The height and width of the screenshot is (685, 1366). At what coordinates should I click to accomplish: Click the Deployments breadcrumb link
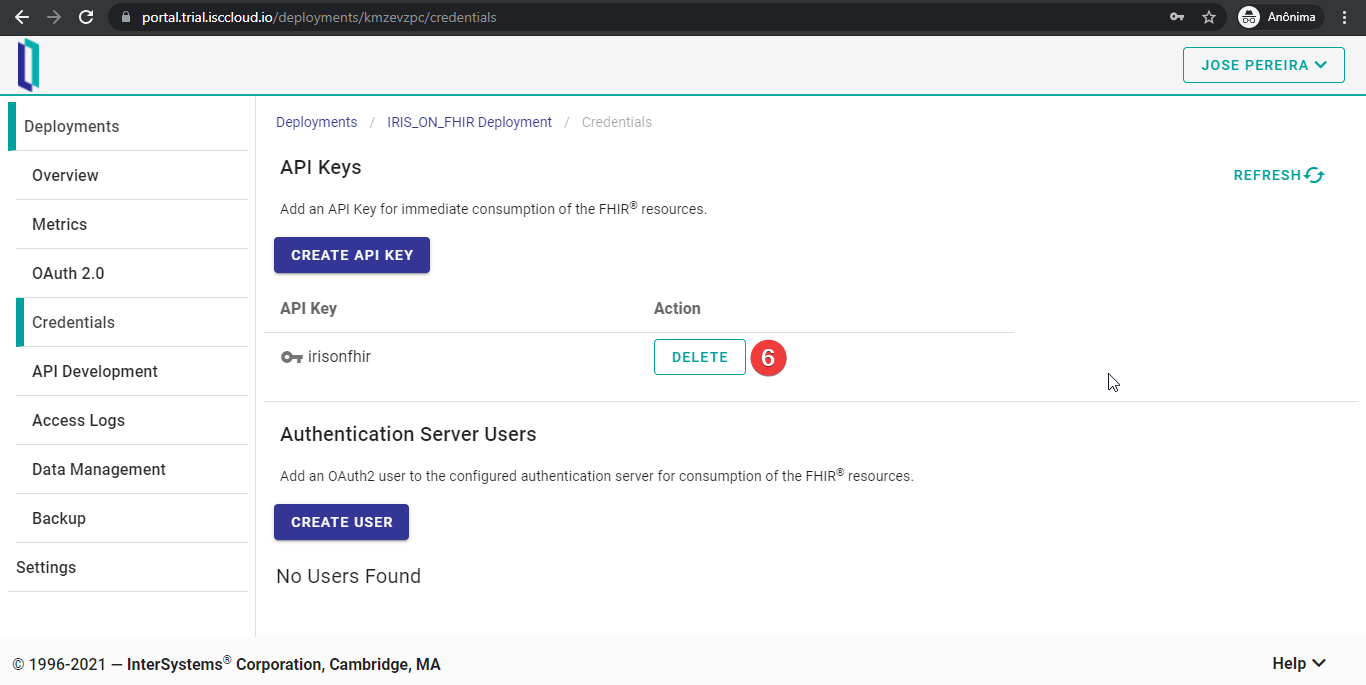pos(316,122)
